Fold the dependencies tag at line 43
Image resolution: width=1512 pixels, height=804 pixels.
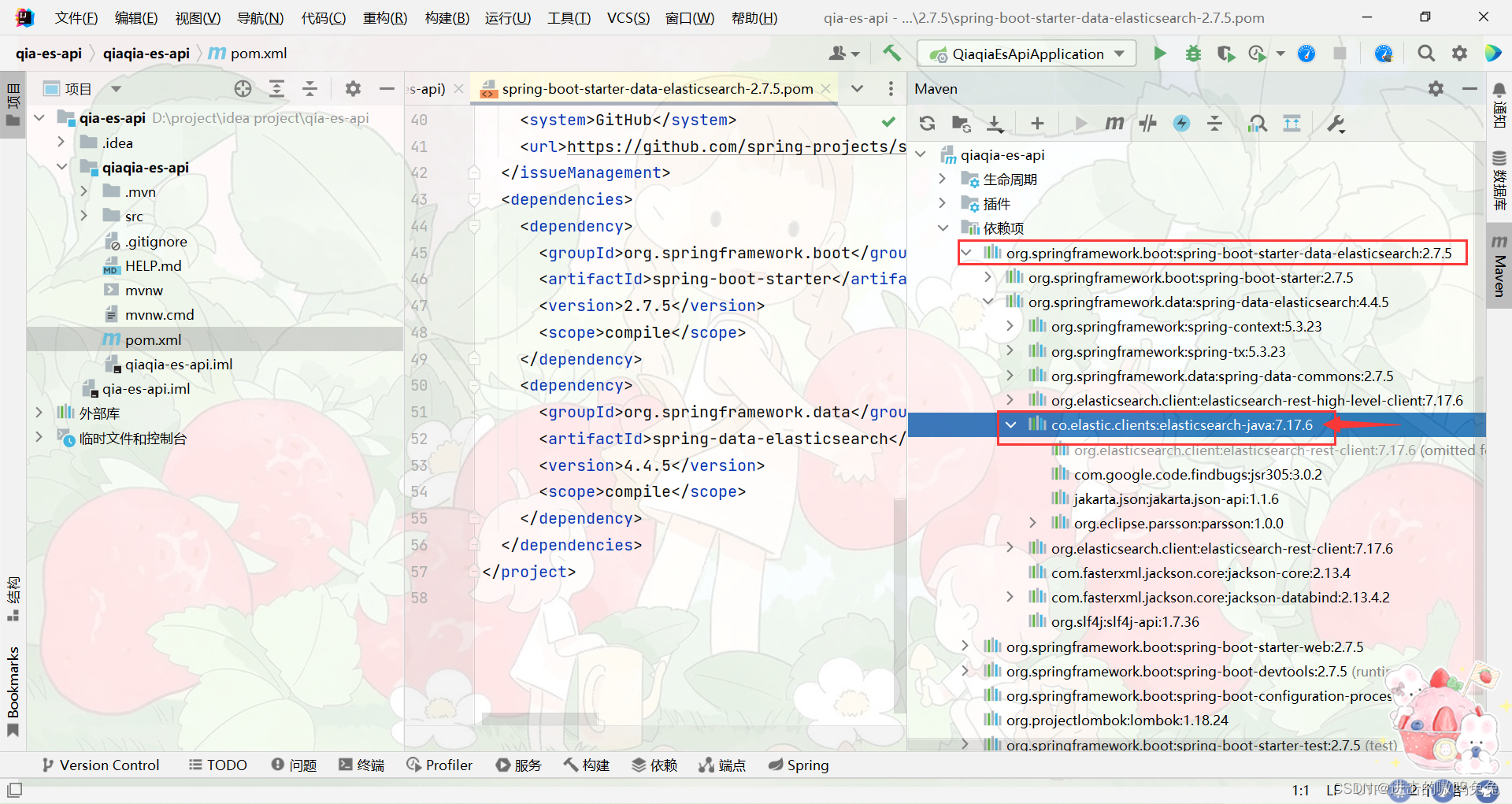tap(474, 199)
